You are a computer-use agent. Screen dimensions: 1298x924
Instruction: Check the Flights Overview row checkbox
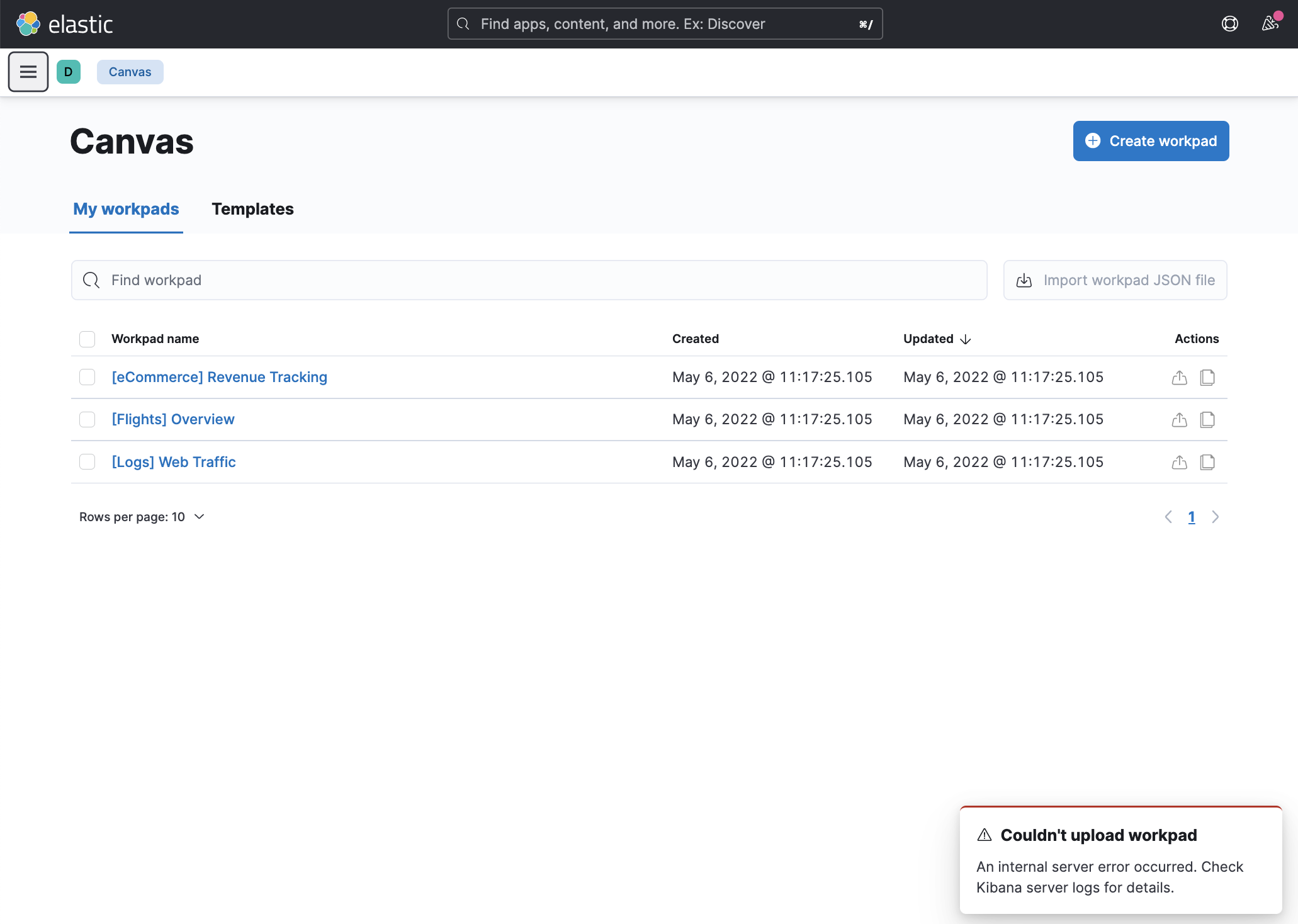[x=87, y=420]
